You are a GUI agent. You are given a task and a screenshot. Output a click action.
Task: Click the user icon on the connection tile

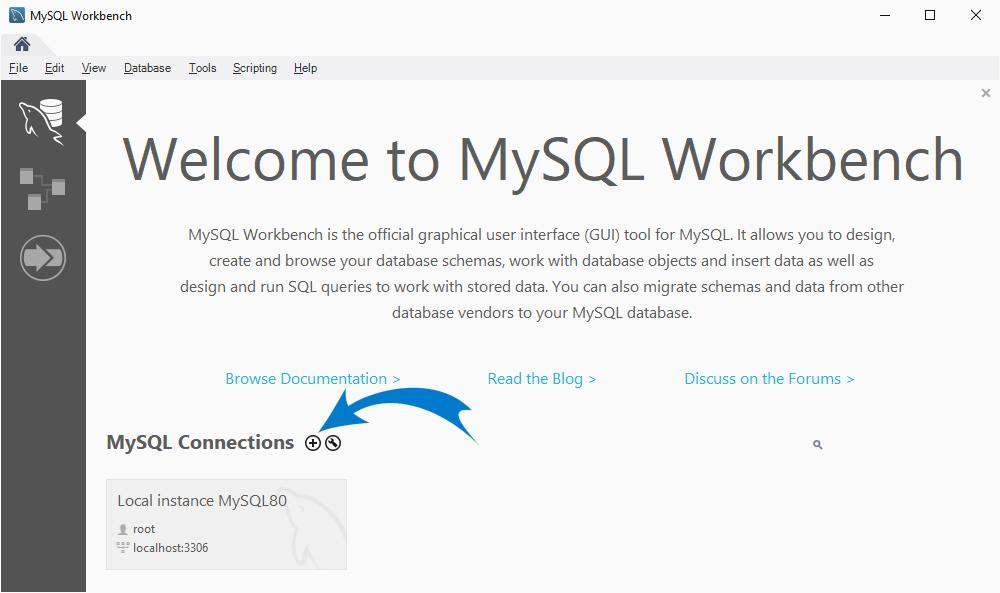[x=124, y=528]
